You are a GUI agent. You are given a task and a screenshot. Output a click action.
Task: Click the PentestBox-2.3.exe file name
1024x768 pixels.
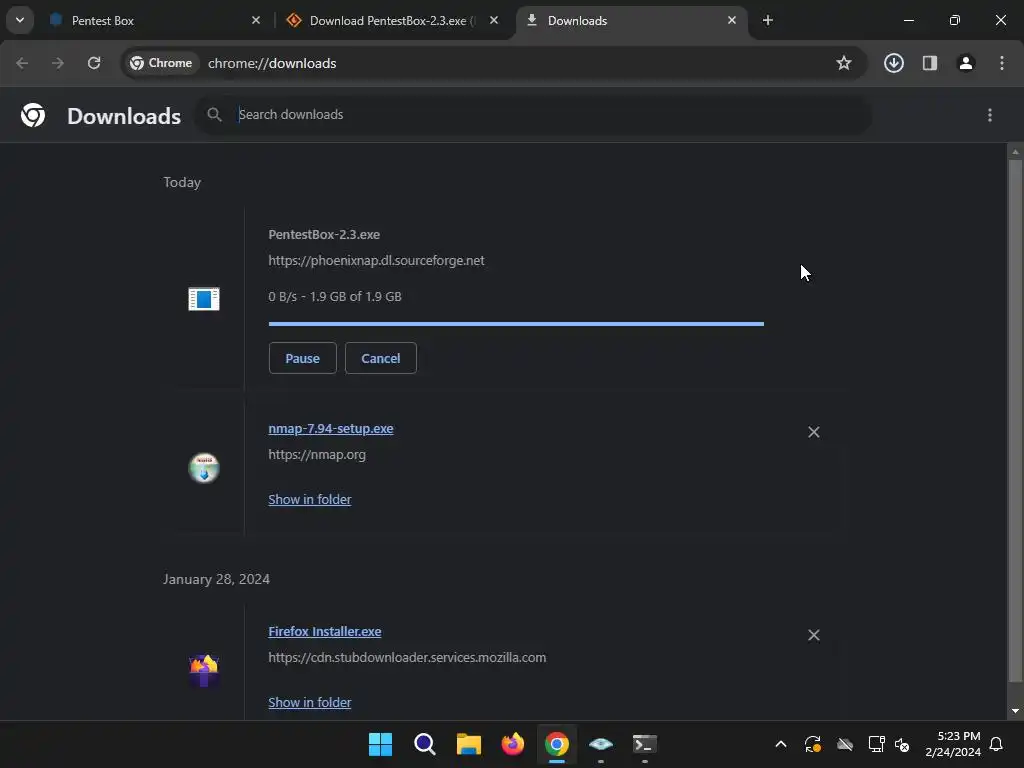(324, 234)
